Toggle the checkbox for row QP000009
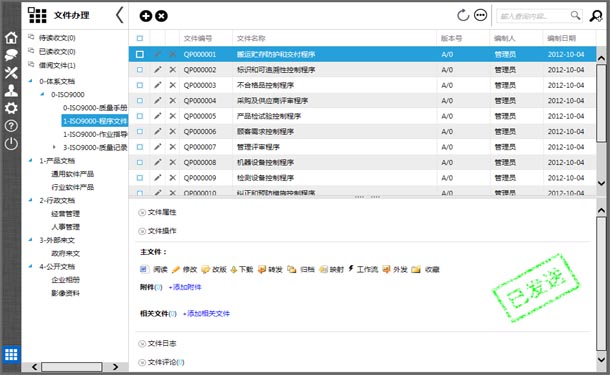The width and height of the screenshot is (610, 375). [x=140, y=178]
